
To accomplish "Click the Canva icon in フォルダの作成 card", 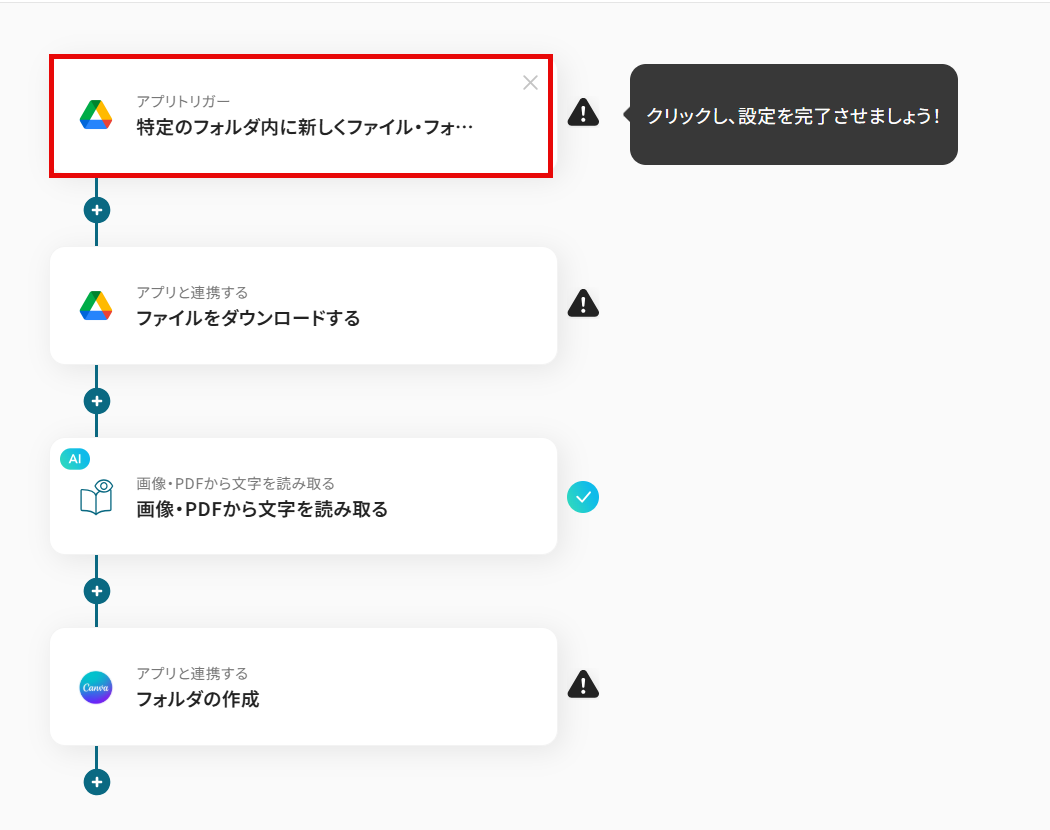I will 96,687.
